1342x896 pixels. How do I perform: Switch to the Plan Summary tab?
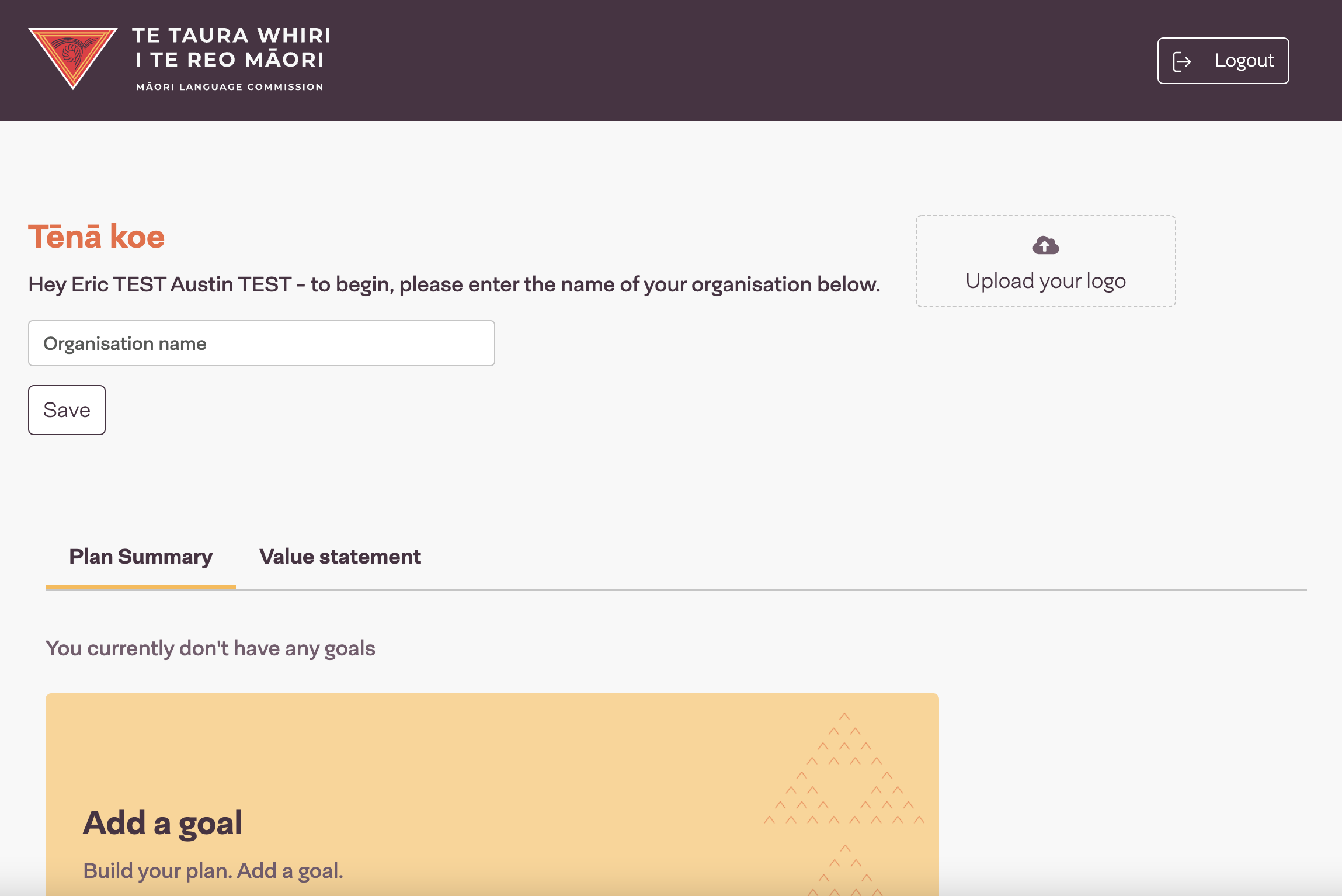click(x=141, y=557)
